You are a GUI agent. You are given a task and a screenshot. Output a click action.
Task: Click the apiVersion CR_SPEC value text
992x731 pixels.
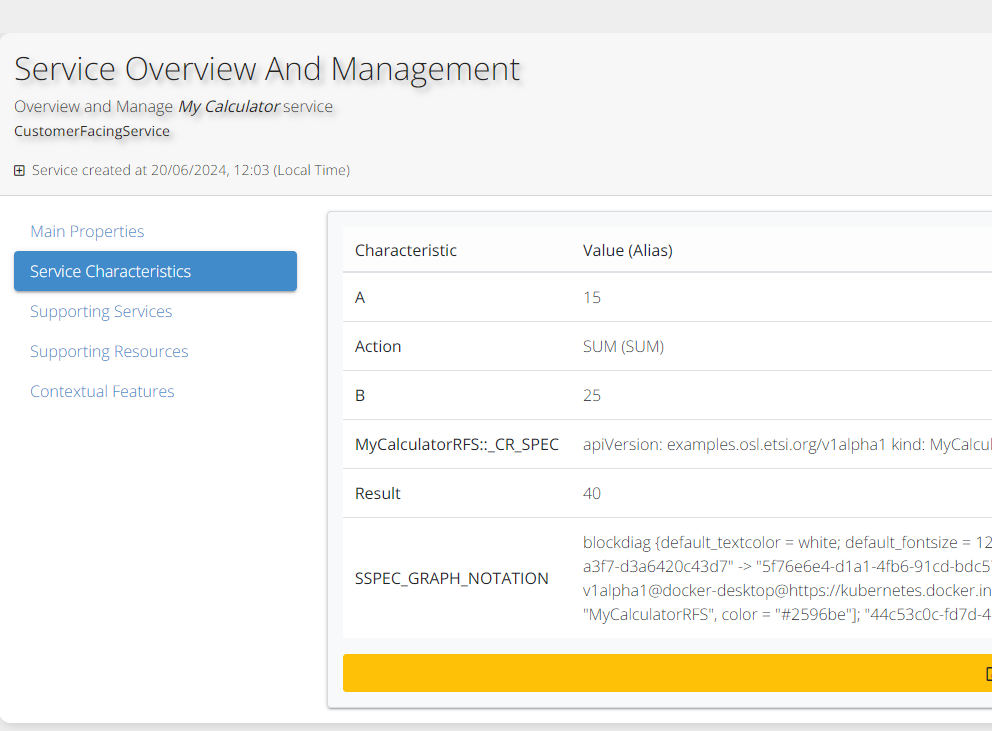[x=786, y=444]
